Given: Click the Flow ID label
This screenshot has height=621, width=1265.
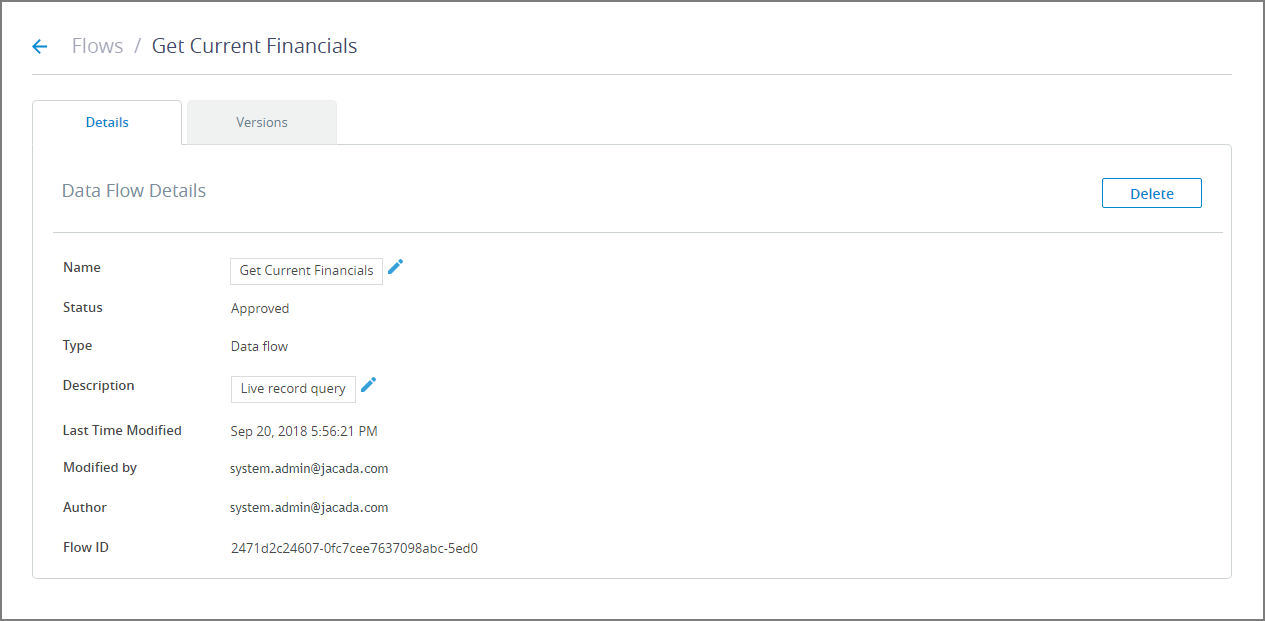Looking at the screenshot, I should 86,548.
